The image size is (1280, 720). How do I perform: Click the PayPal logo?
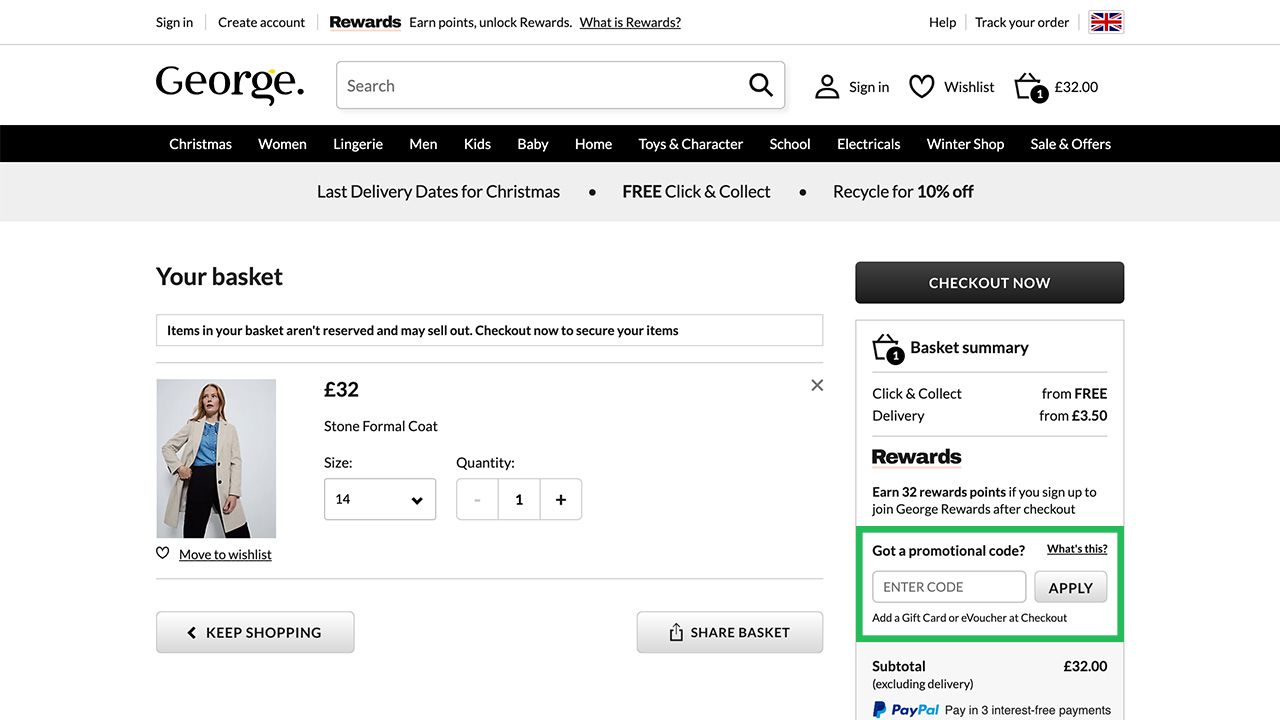[x=906, y=710]
